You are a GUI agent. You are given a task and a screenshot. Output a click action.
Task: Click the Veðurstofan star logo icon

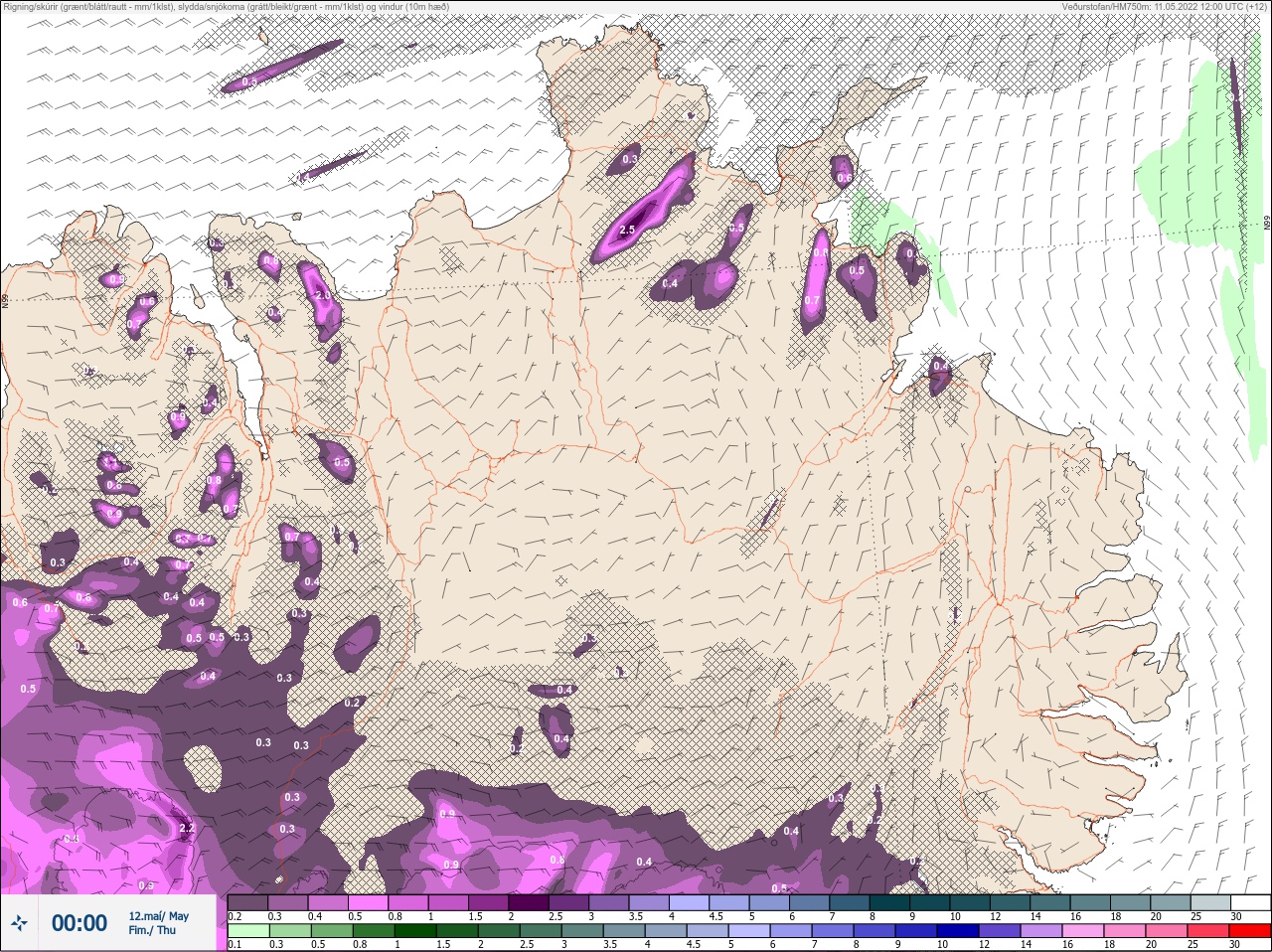pos(19,923)
